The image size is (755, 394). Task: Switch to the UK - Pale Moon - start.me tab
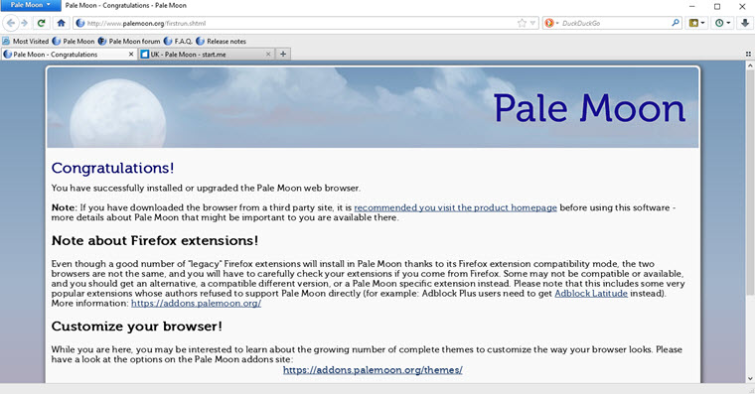(207, 54)
